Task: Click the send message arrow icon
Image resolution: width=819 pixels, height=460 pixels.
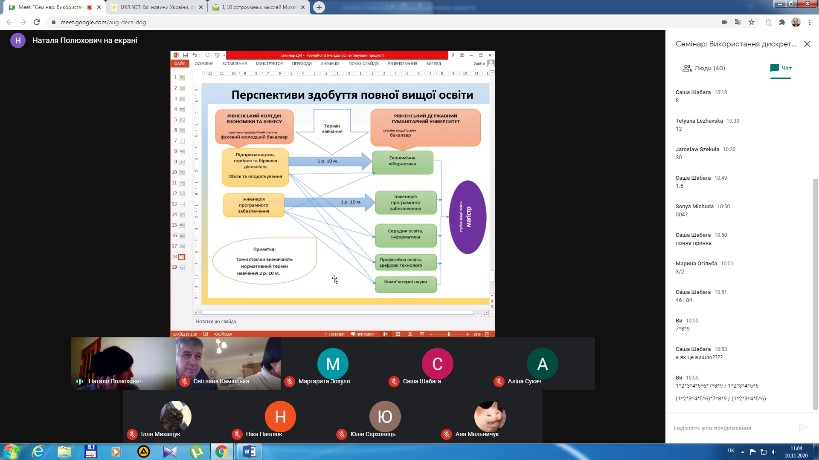Action: pyautogui.click(x=803, y=428)
